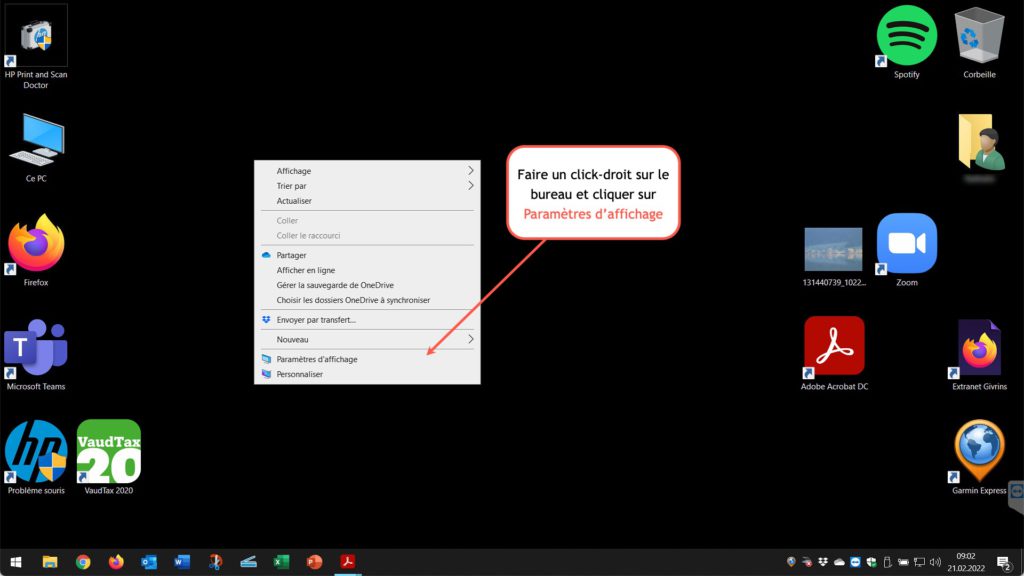The width and height of the screenshot is (1024, 576).
Task: Expand the Nouveau submenu
Action: click(366, 340)
